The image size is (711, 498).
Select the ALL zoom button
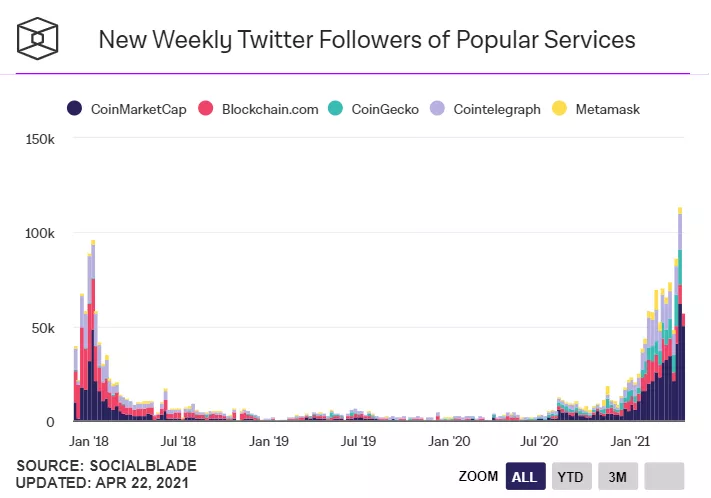pyautogui.click(x=526, y=476)
